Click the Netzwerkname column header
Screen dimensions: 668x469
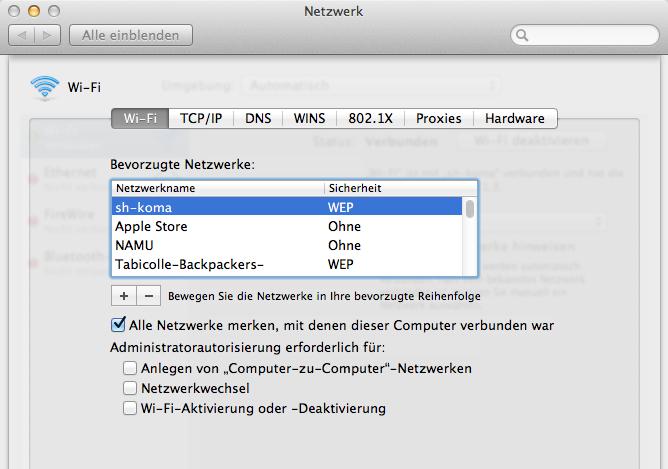tap(218, 188)
